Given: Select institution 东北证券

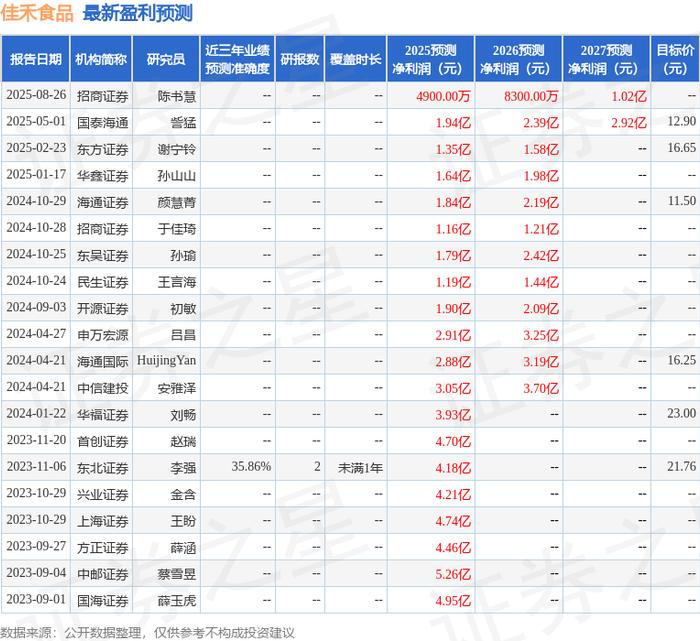Looking at the screenshot, I should (x=103, y=468).
